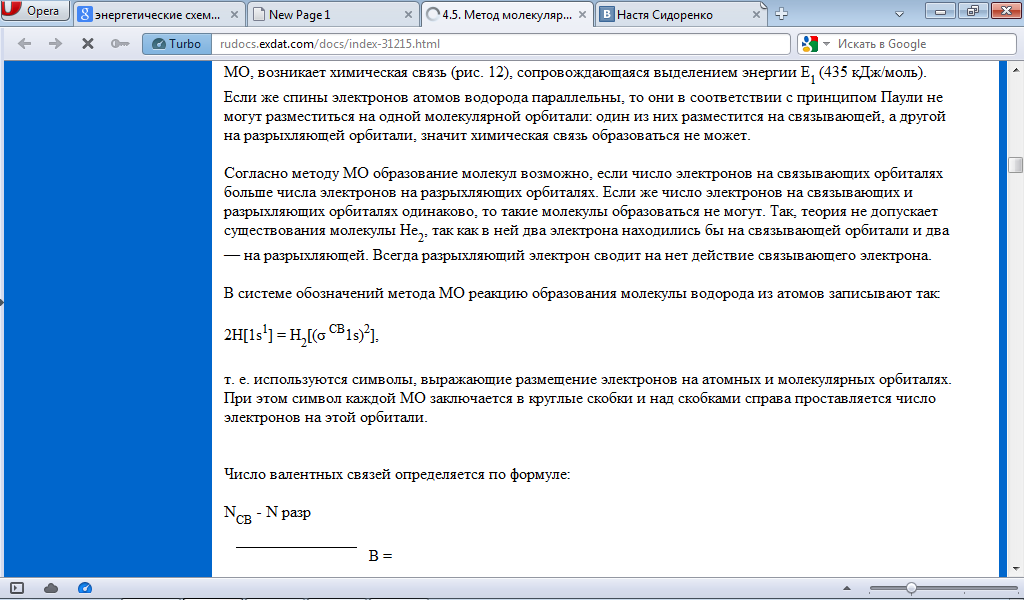Toggle the side panel button in status bar
The width and height of the screenshot is (1024, 600).
click(x=17, y=588)
